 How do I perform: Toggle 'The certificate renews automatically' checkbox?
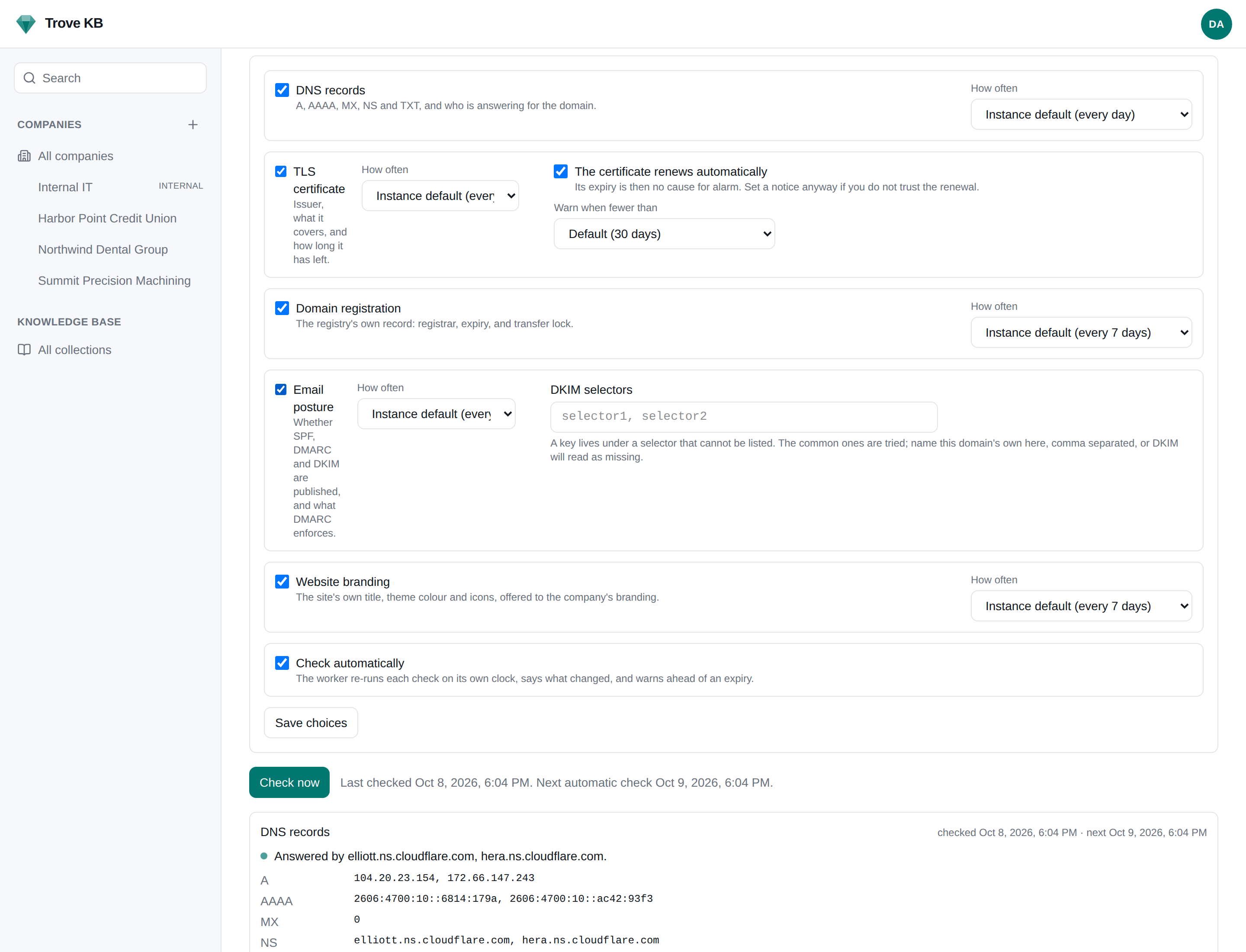click(x=561, y=171)
